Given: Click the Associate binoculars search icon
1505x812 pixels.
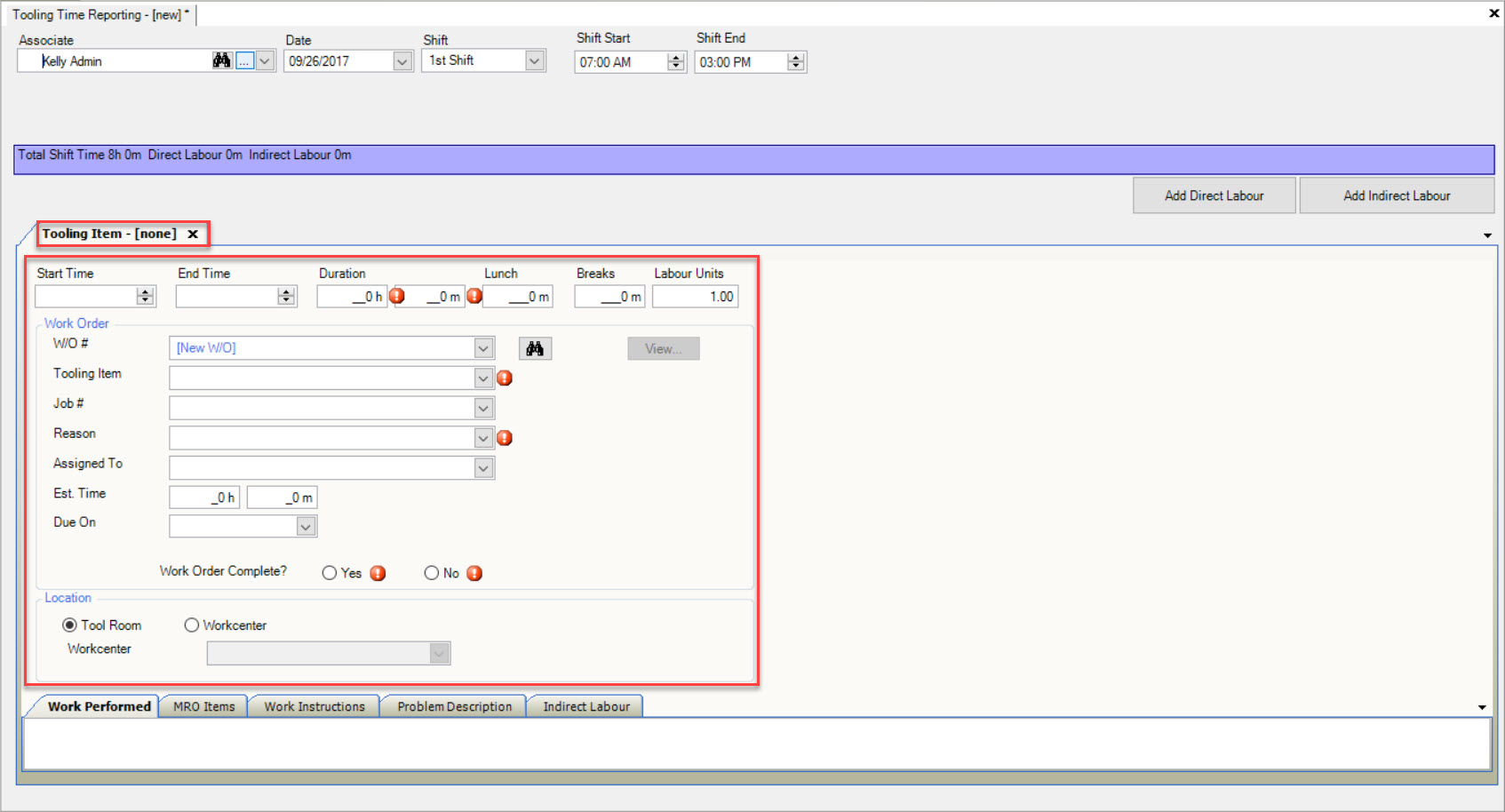Looking at the screenshot, I should (221, 60).
